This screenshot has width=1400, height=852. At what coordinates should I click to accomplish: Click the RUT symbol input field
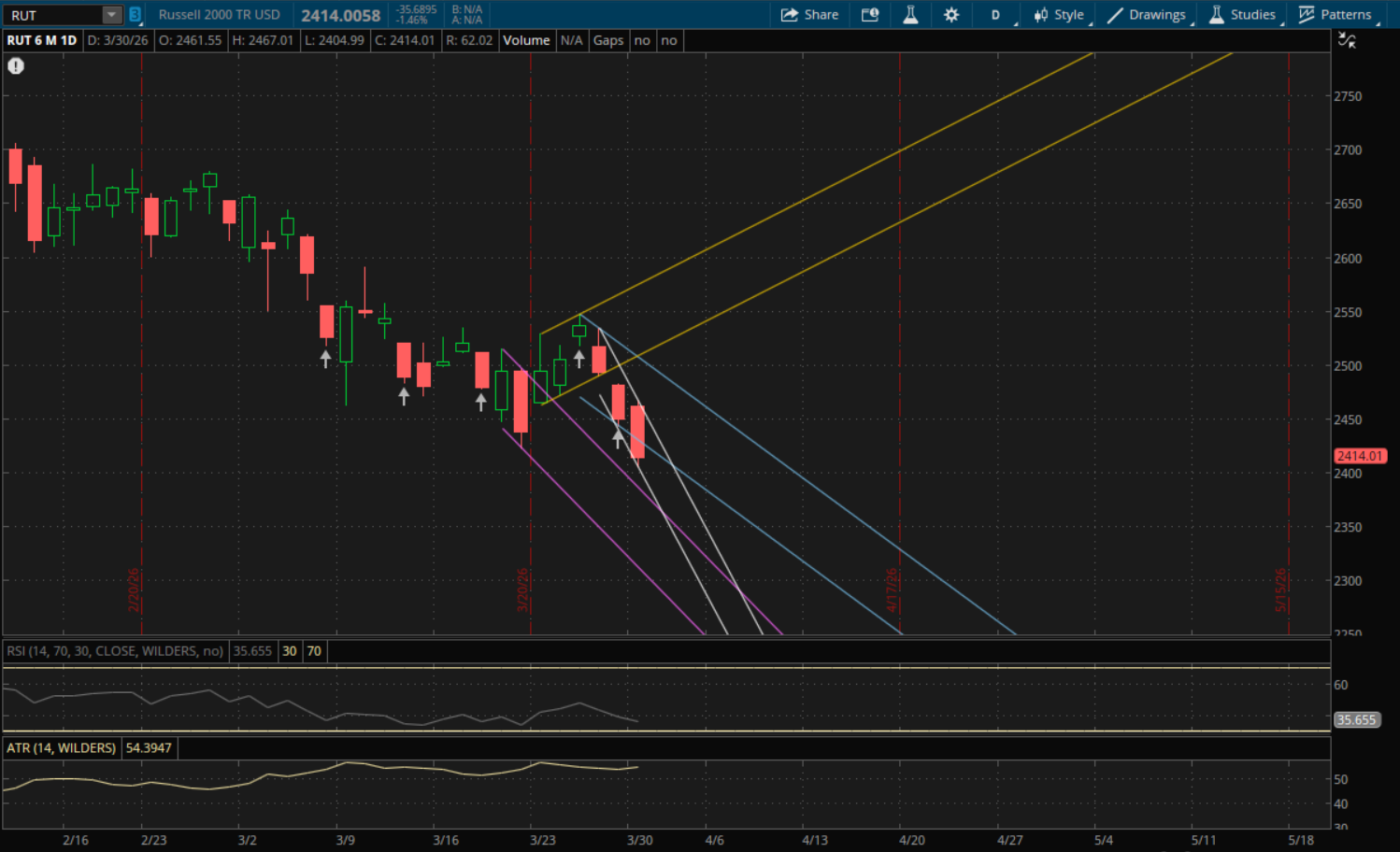[x=51, y=15]
